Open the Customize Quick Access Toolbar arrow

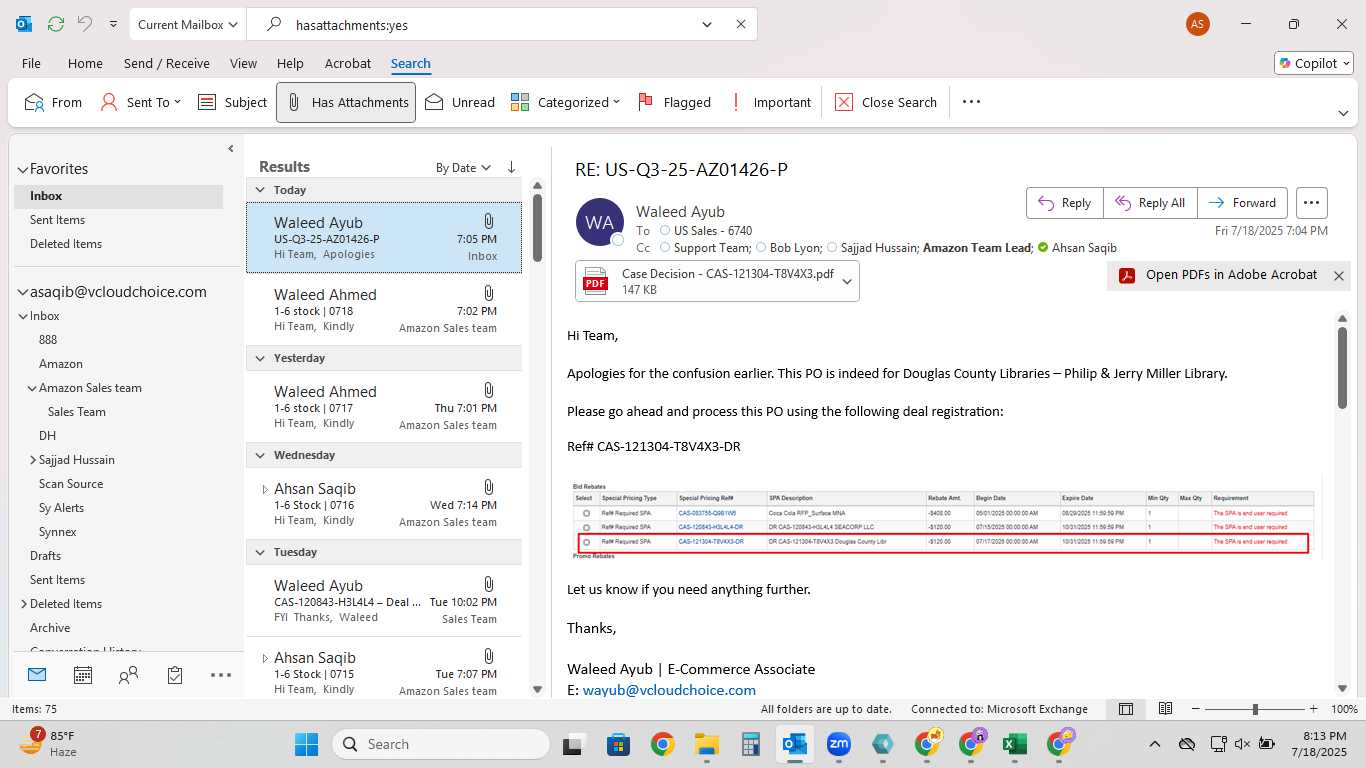(x=113, y=24)
